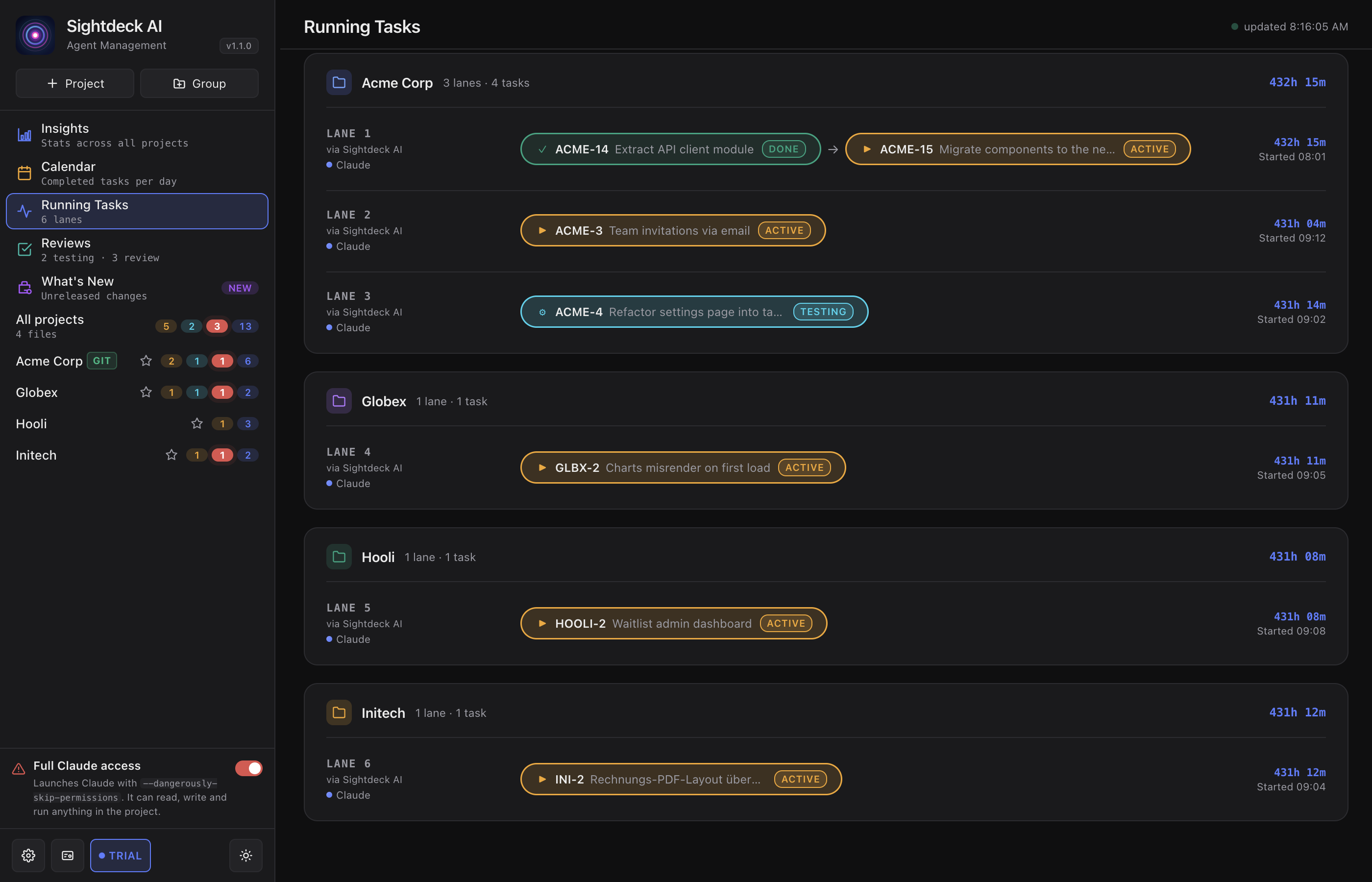Click play icon on GLBX-2 task
Image resolution: width=1372 pixels, height=882 pixels.
tap(542, 468)
